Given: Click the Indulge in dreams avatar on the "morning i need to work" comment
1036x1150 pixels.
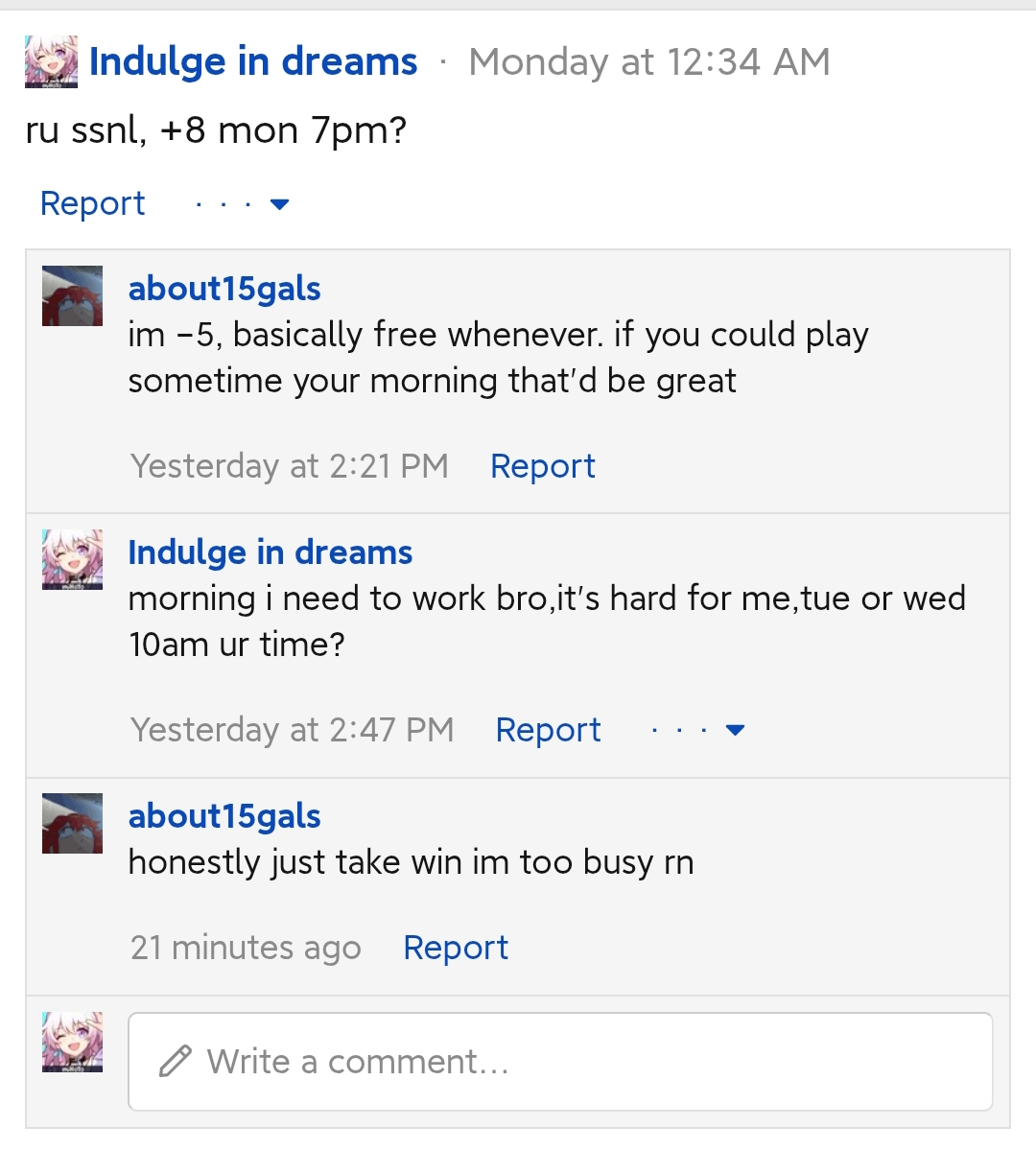Looking at the screenshot, I should coord(72,559).
